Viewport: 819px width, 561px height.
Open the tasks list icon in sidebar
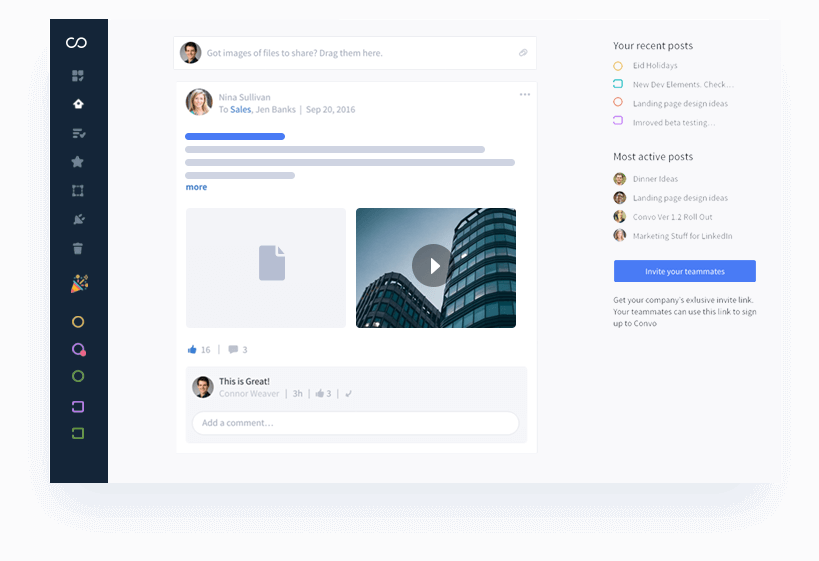point(78,133)
